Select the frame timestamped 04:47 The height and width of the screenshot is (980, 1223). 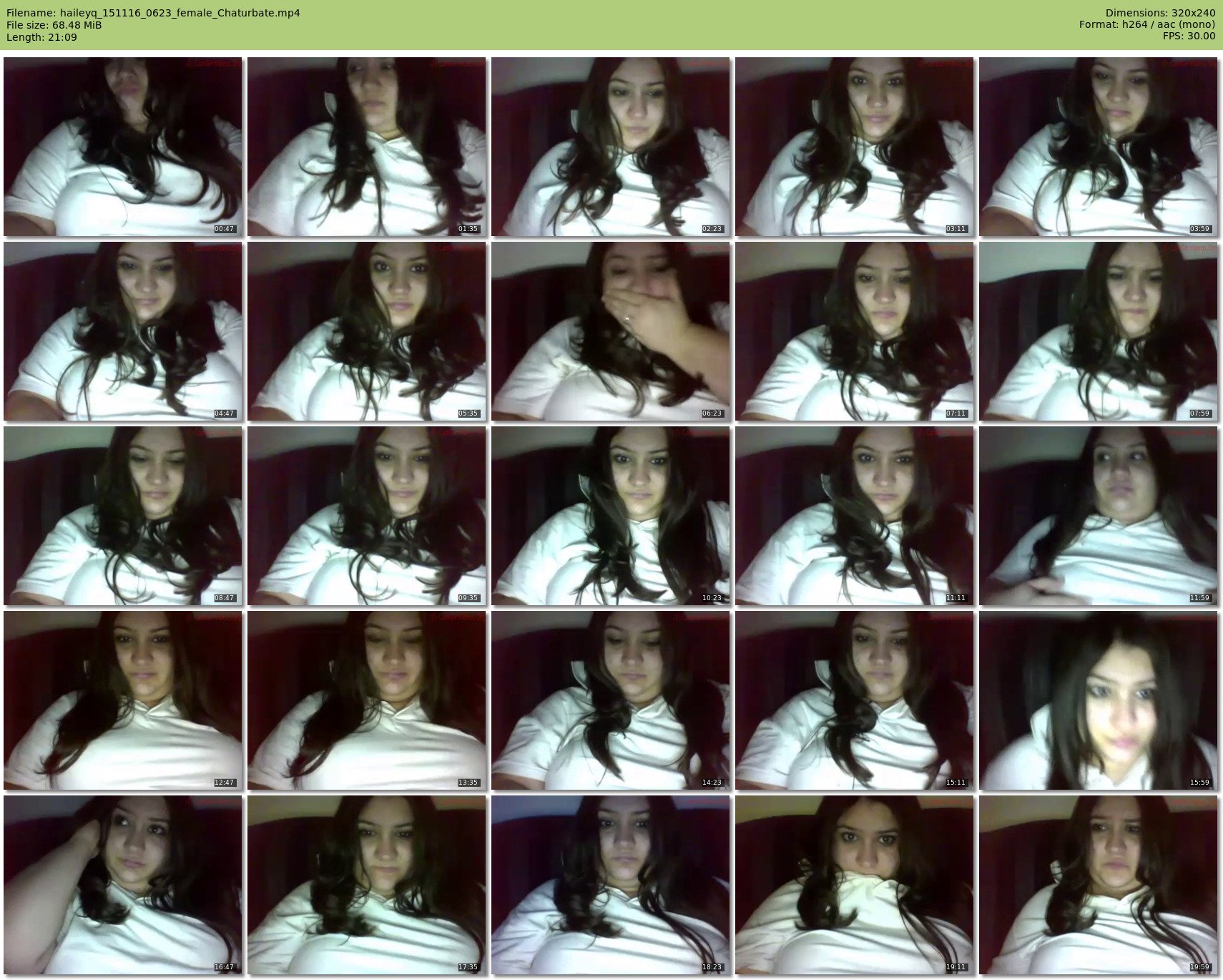[x=123, y=331]
